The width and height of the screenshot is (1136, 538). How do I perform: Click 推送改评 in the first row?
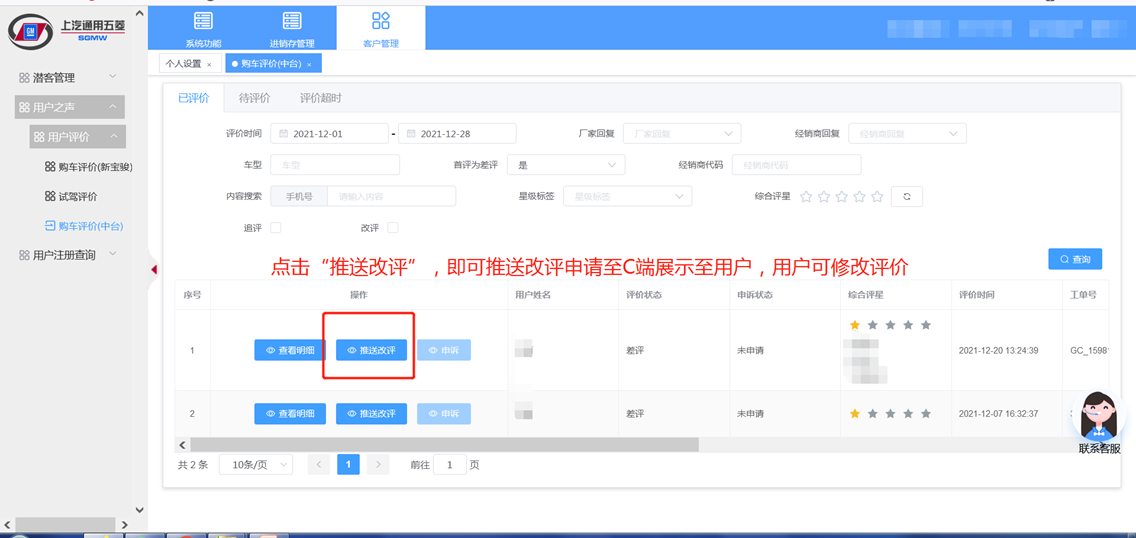tap(371, 350)
